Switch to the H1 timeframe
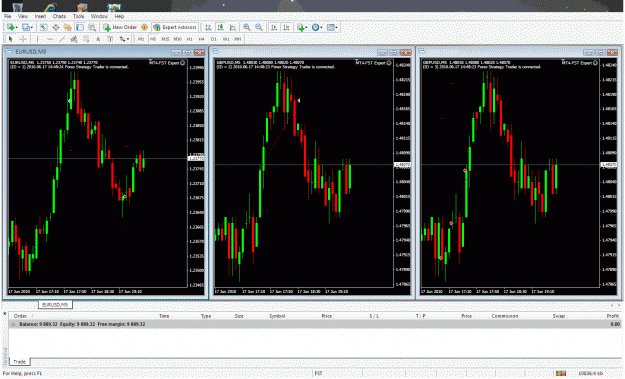 (x=189, y=39)
